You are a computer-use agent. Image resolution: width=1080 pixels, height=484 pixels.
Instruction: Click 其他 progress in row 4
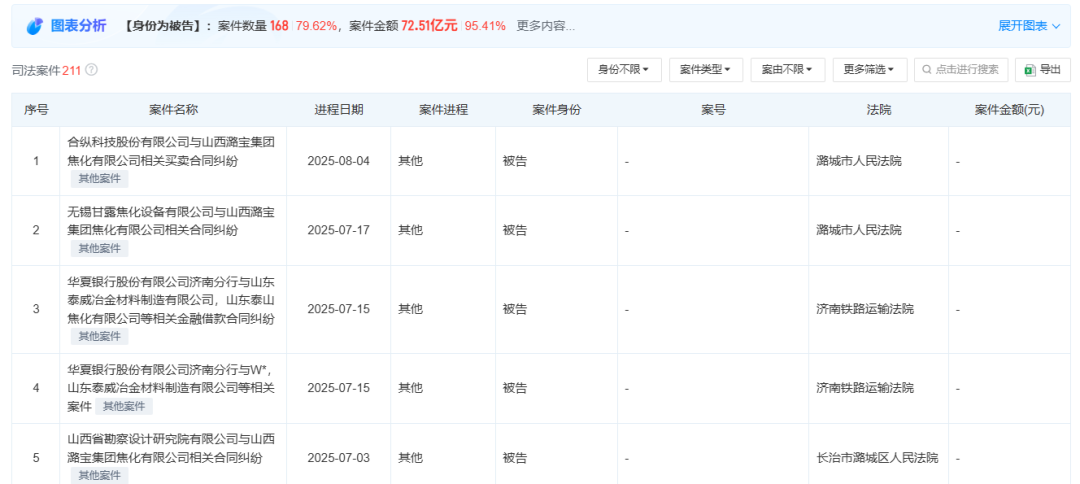tap(411, 388)
